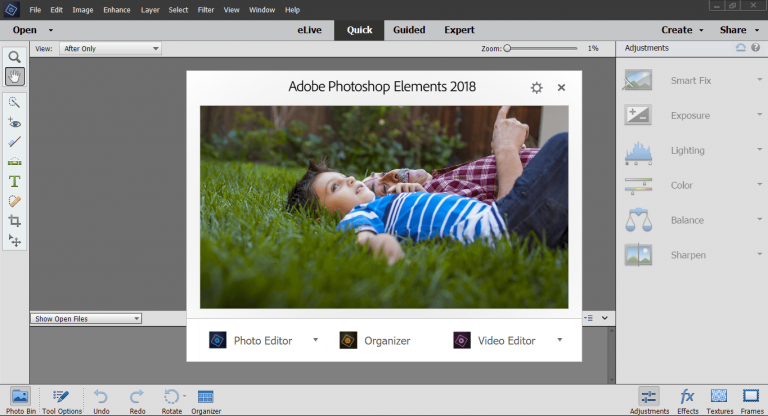Viewport: 768px width, 416px height.
Task: Collapse the photo bin chevron
Action: pyautogui.click(x=605, y=318)
